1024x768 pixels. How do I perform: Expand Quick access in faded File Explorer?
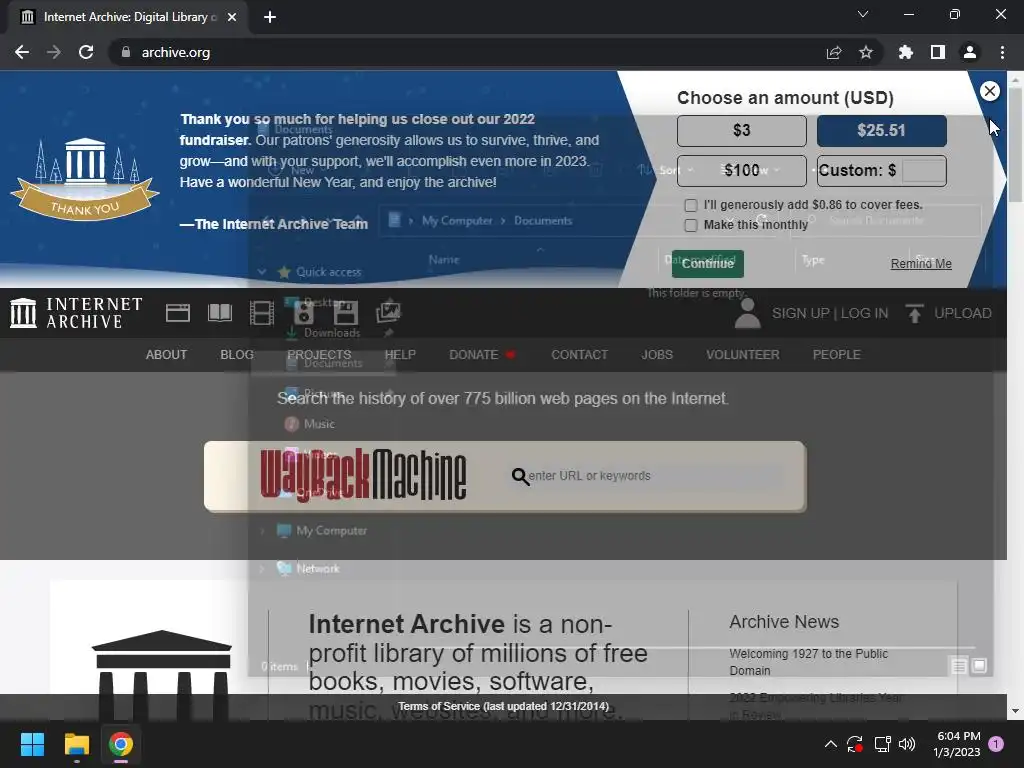pos(262,272)
